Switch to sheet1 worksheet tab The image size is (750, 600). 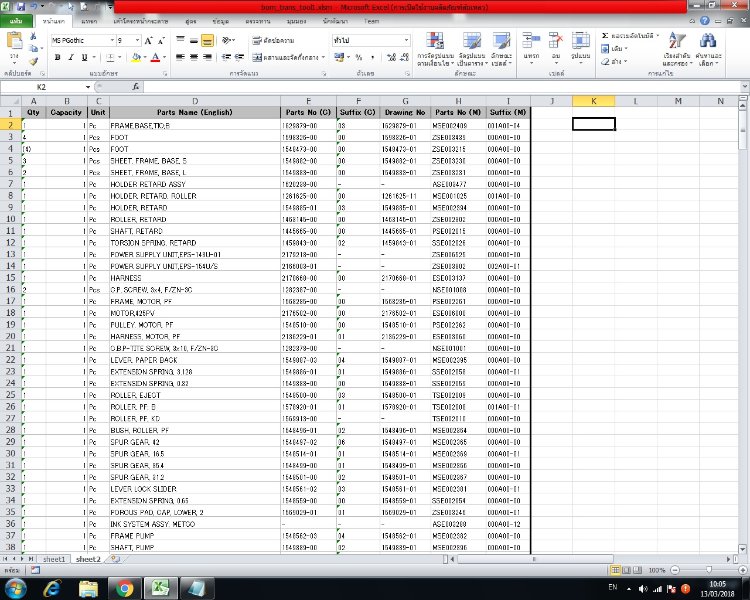point(54,559)
